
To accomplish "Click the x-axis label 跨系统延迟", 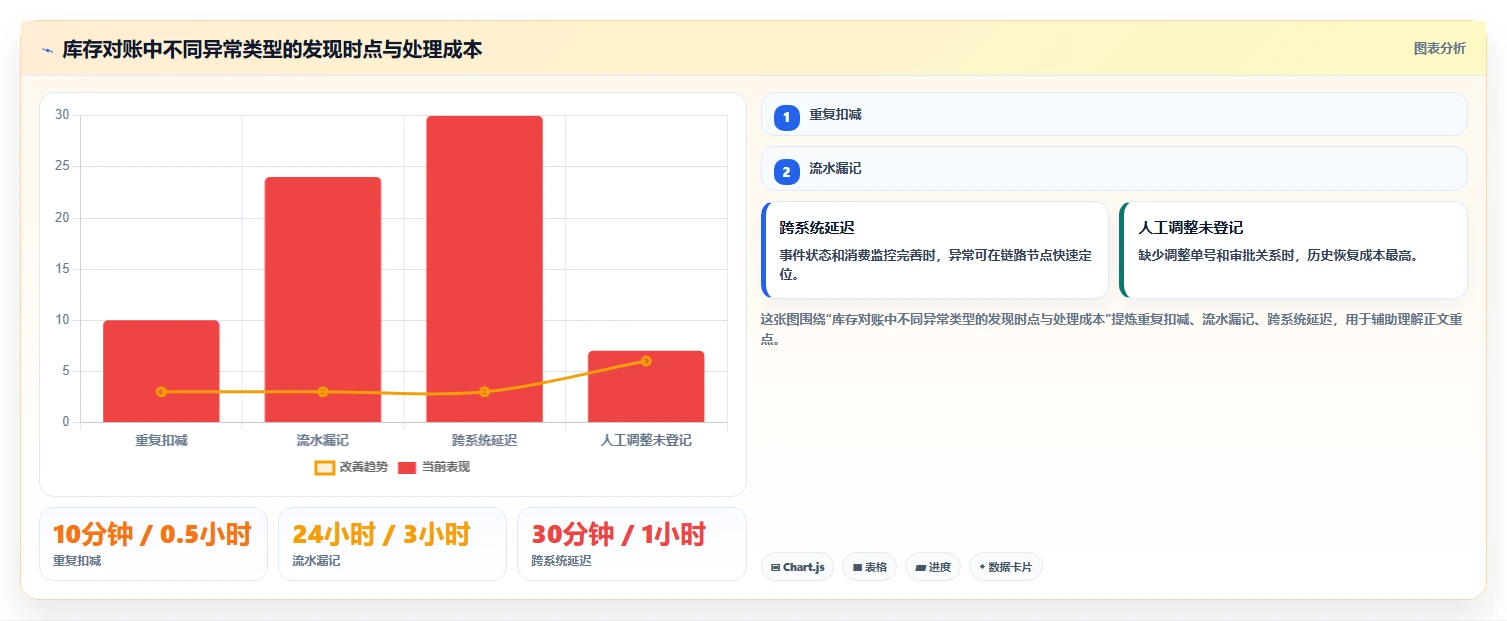I will tap(484, 440).
